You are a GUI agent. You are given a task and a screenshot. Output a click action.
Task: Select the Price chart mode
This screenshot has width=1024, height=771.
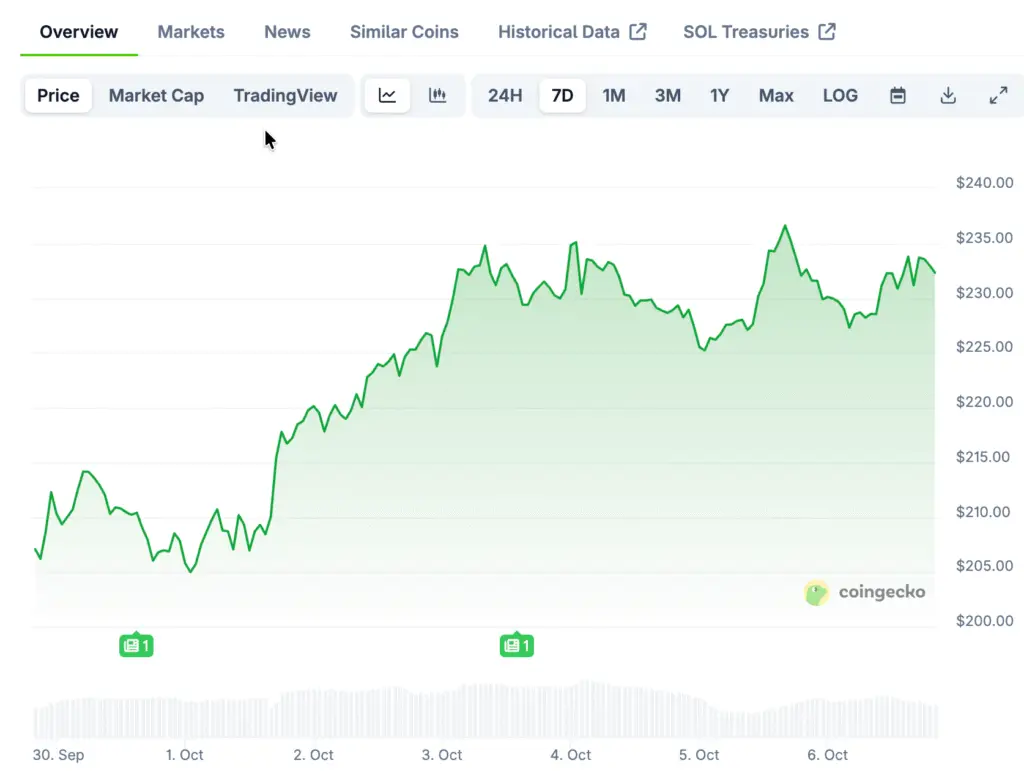click(58, 96)
